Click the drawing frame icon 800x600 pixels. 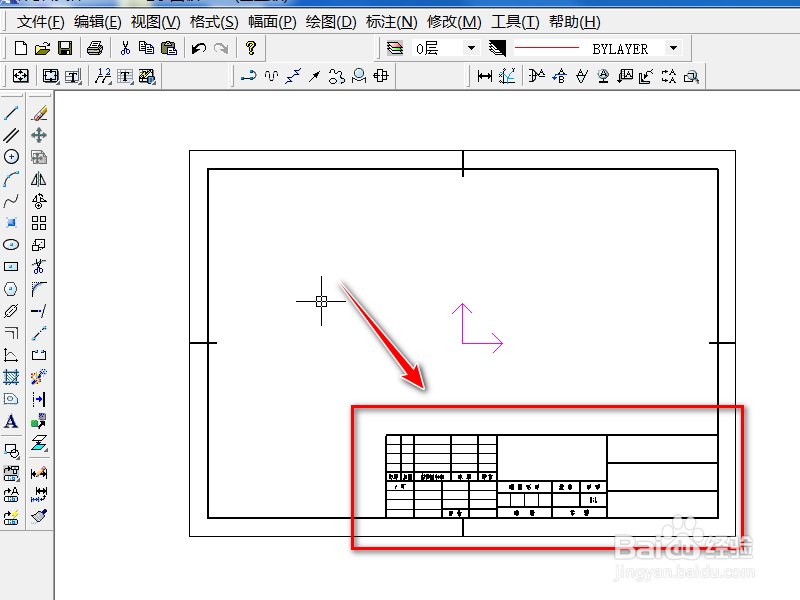(51, 77)
